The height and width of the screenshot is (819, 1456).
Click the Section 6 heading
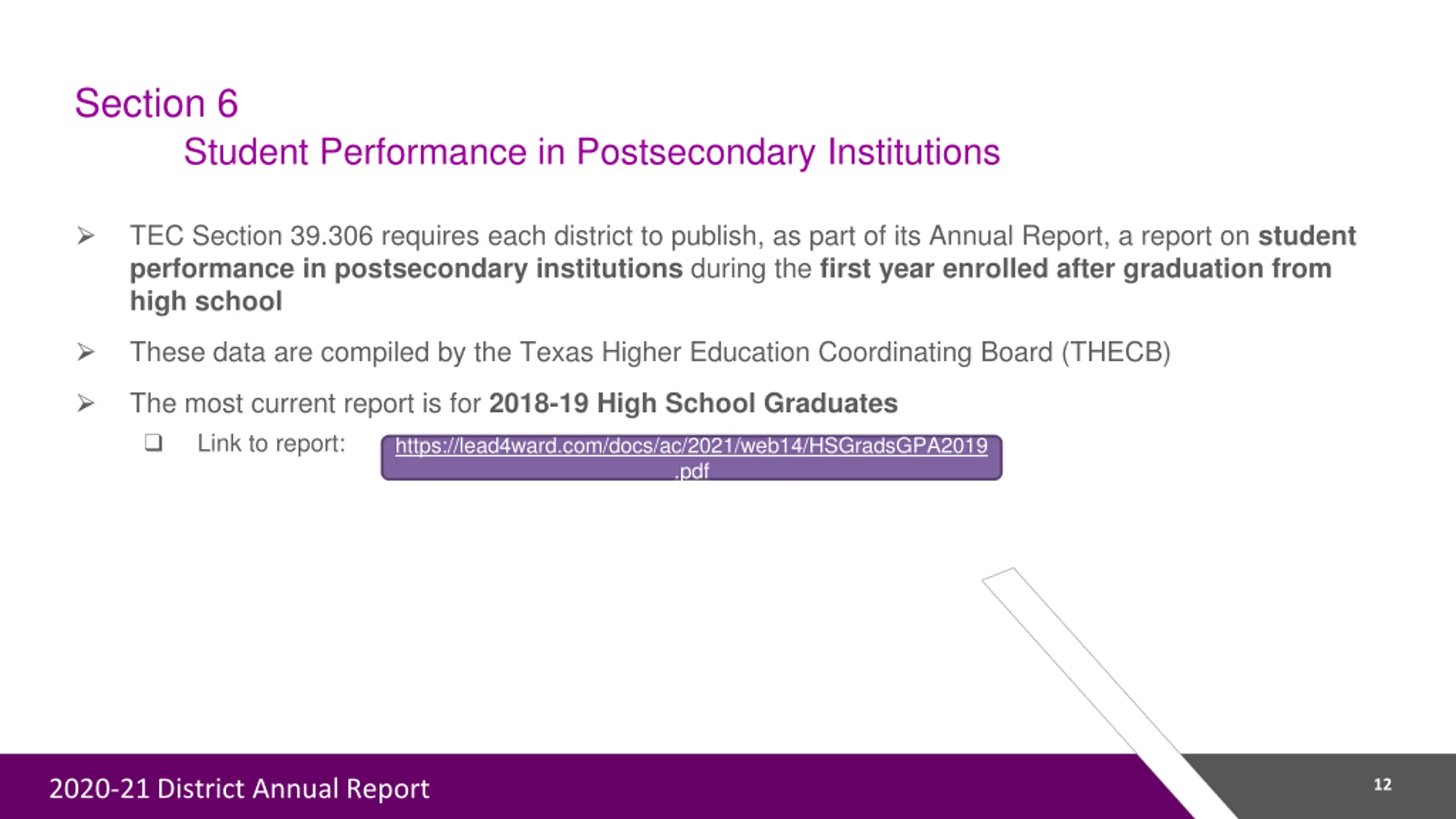coord(156,104)
